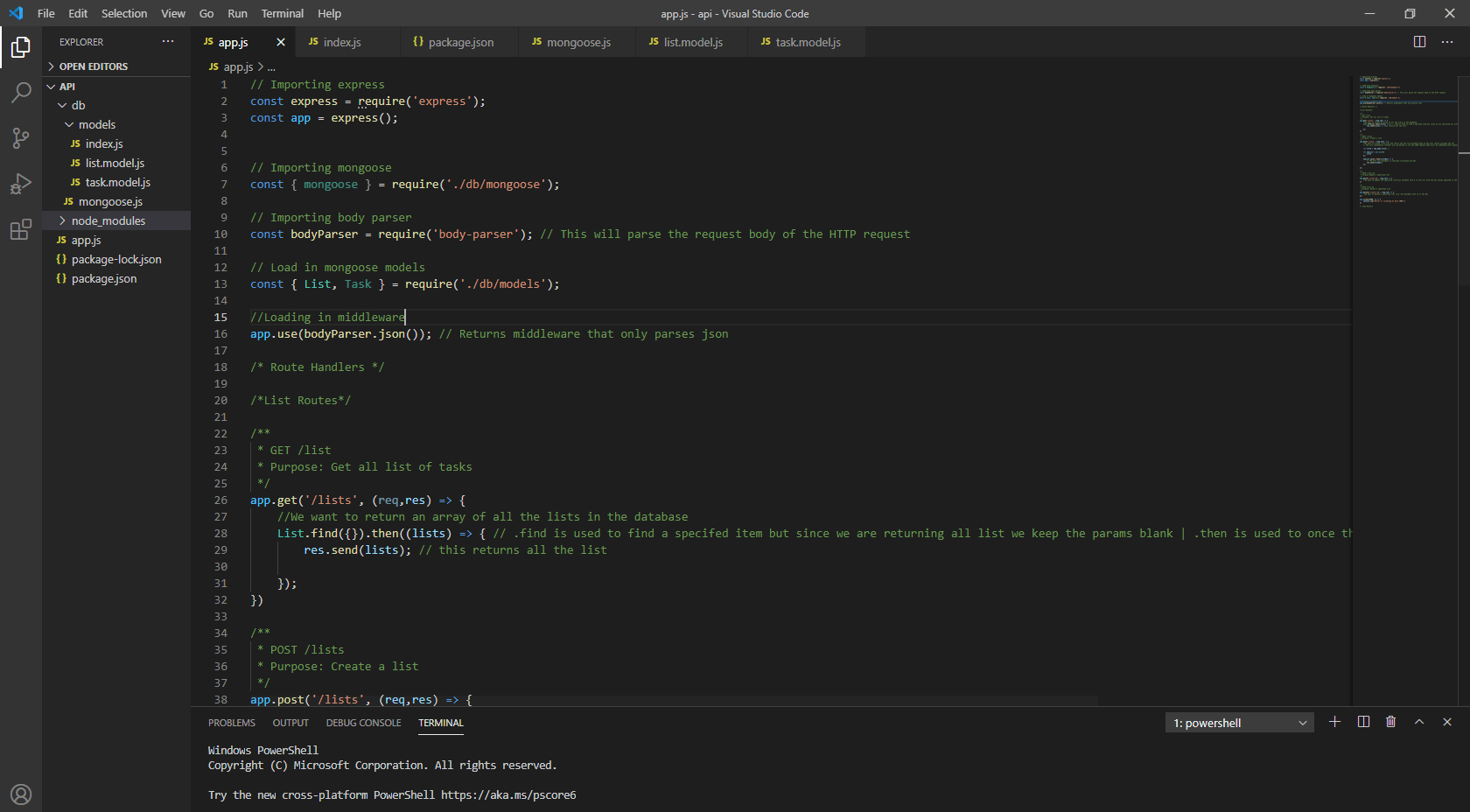
Task: Click the code minimap overview
Action: pos(1407,142)
